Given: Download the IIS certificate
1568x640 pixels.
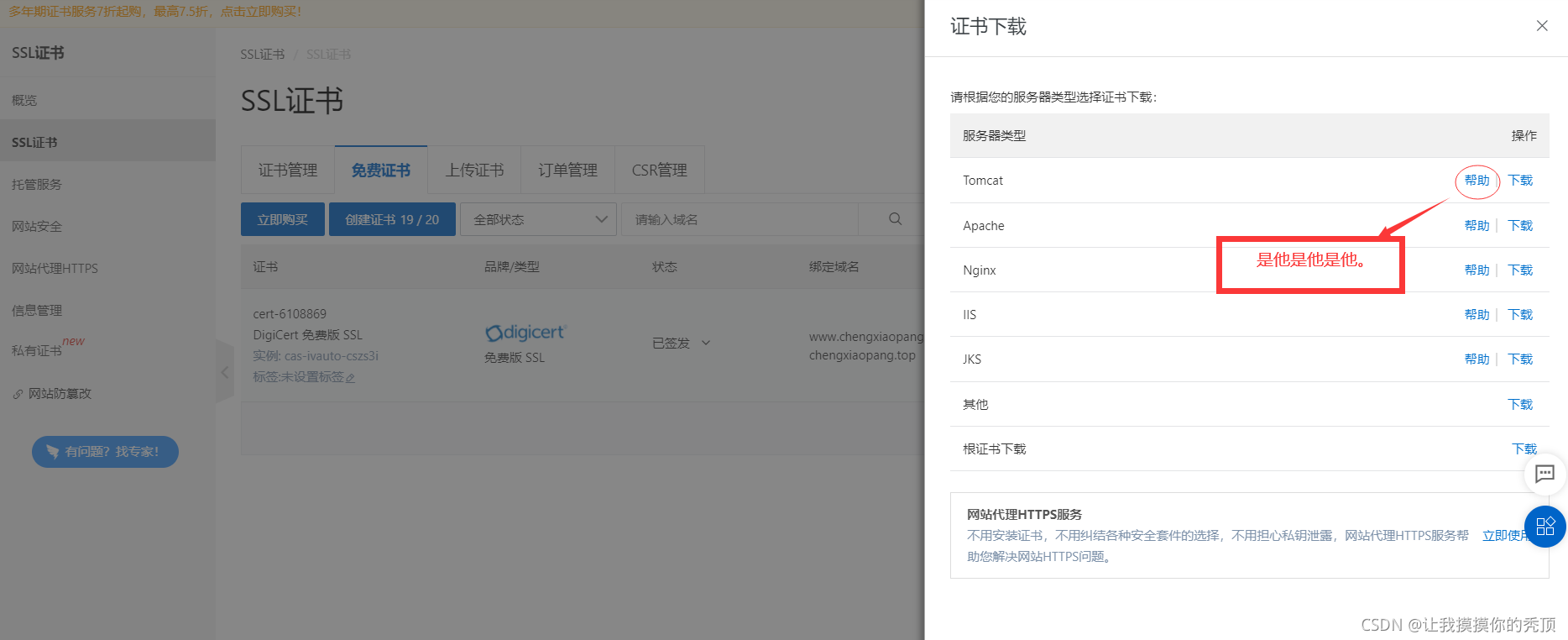Looking at the screenshot, I should [x=1520, y=315].
